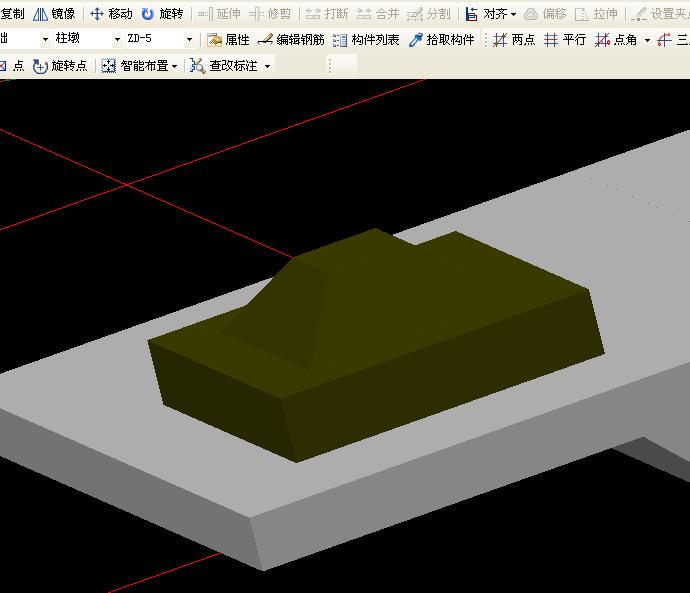Activate the 移动 move tool

[111, 14]
